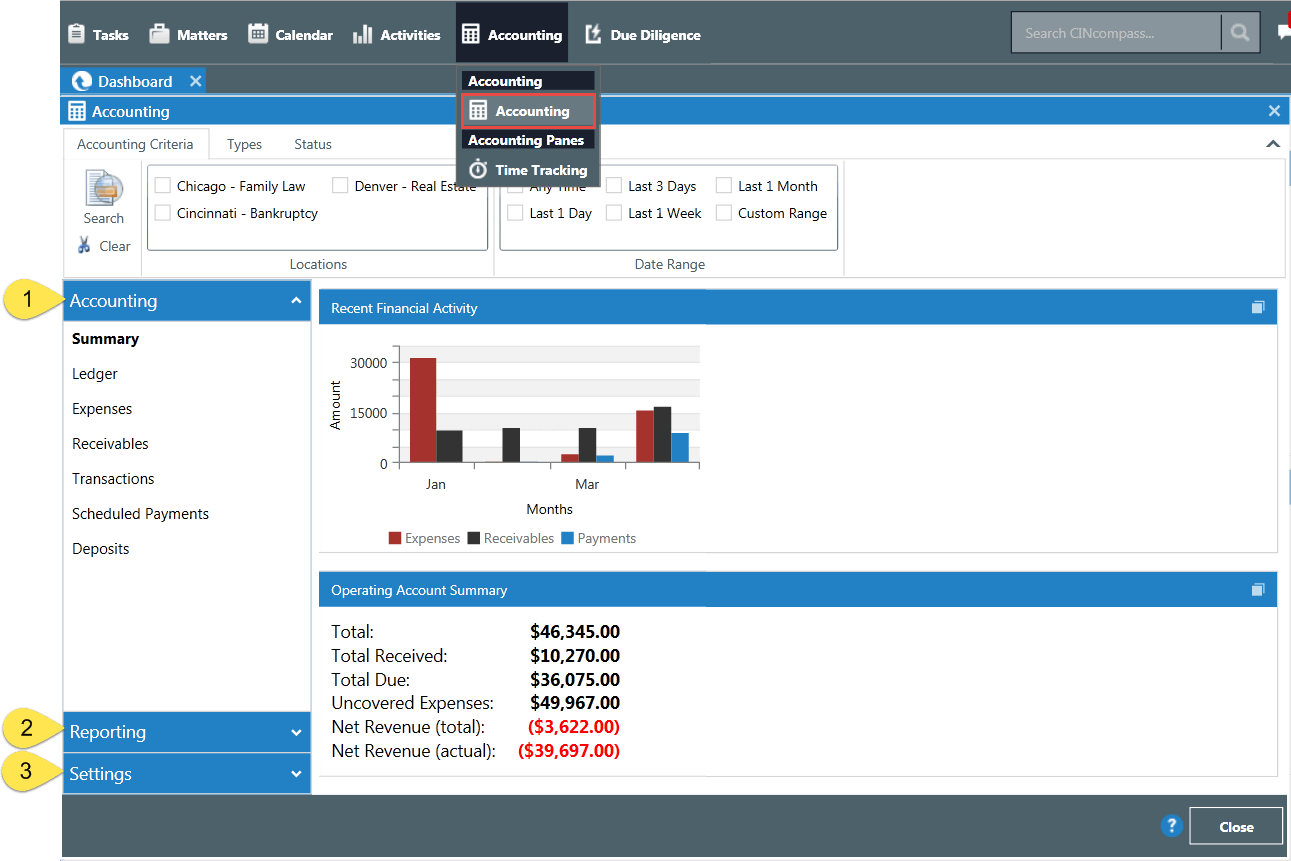The image size is (1291, 861).
Task: Open the Calendar icon in the top bar
Action: pos(258,32)
